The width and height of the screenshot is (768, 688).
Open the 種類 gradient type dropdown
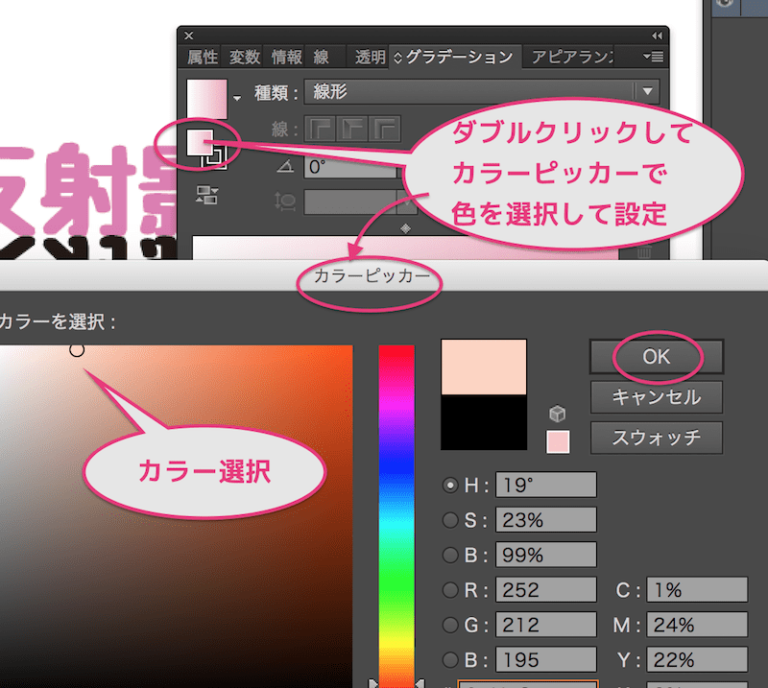pyautogui.click(x=481, y=92)
